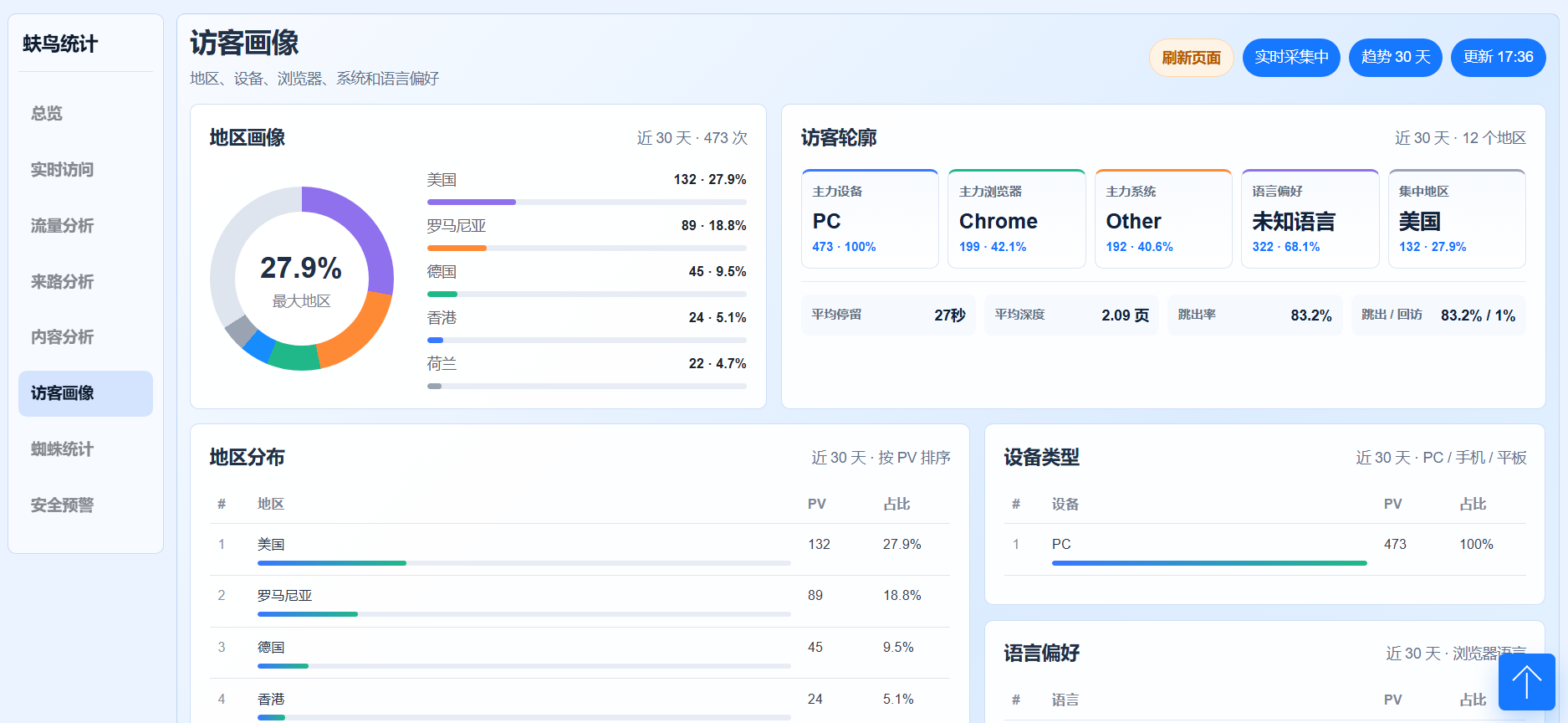Click the 德国 label in 地区画像 list

[x=442, y=272]
